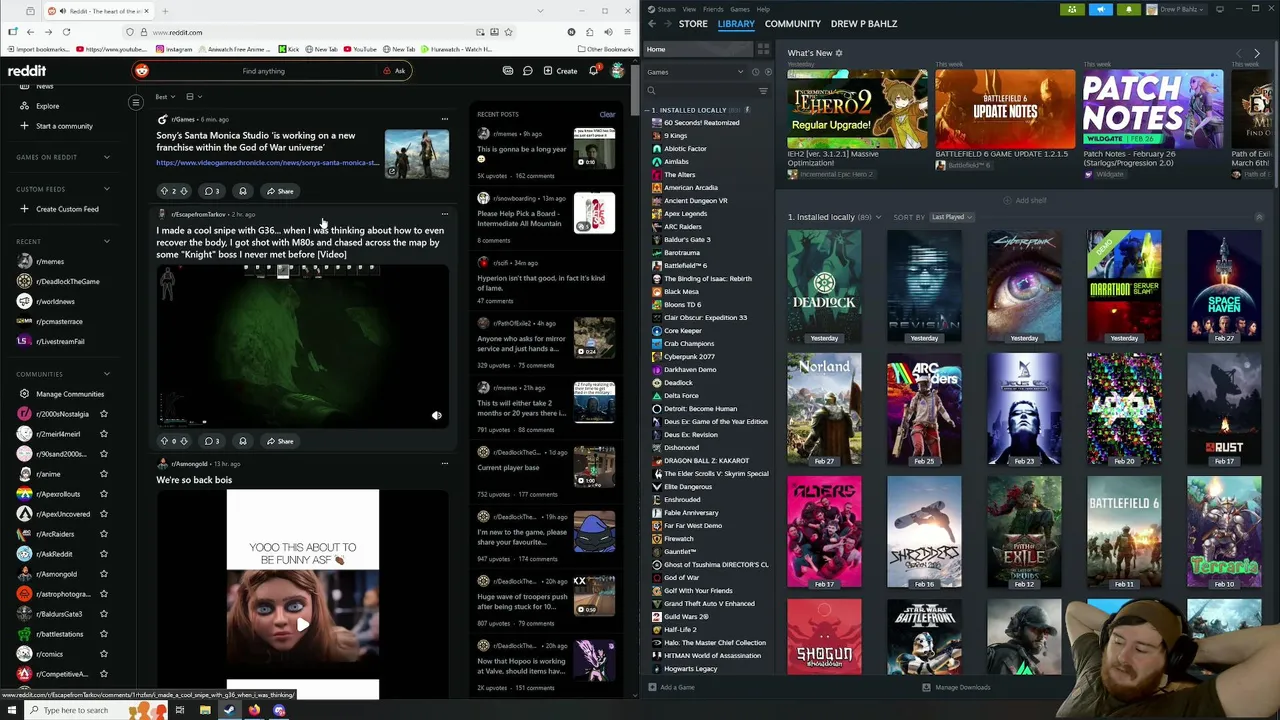
Task: Open Steam library advanced filter icon
Action: click(763, 91)
